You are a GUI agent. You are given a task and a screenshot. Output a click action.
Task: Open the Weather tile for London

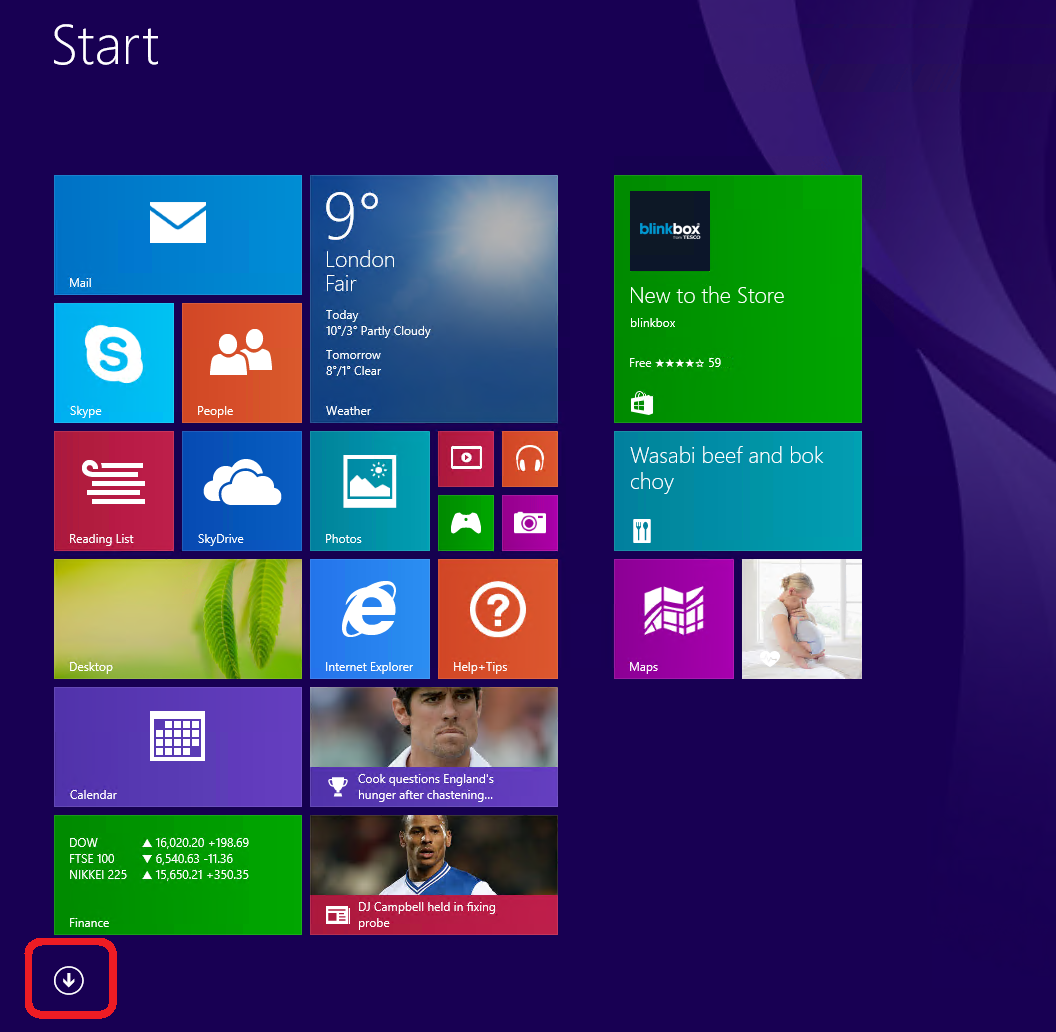434,299
